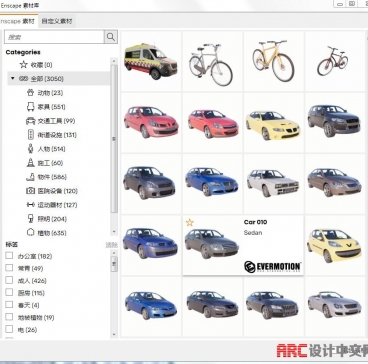The image size is (368, 364).
Task: Switch to the Enscape assets tab
Action: click(18, 21)
